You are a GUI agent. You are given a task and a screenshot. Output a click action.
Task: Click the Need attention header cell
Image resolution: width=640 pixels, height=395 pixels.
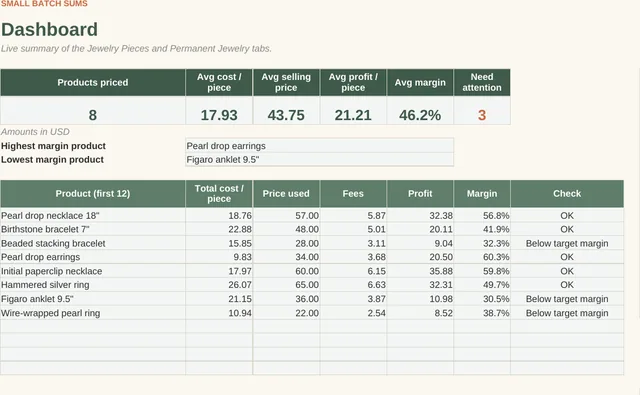[x=482, y=82]
